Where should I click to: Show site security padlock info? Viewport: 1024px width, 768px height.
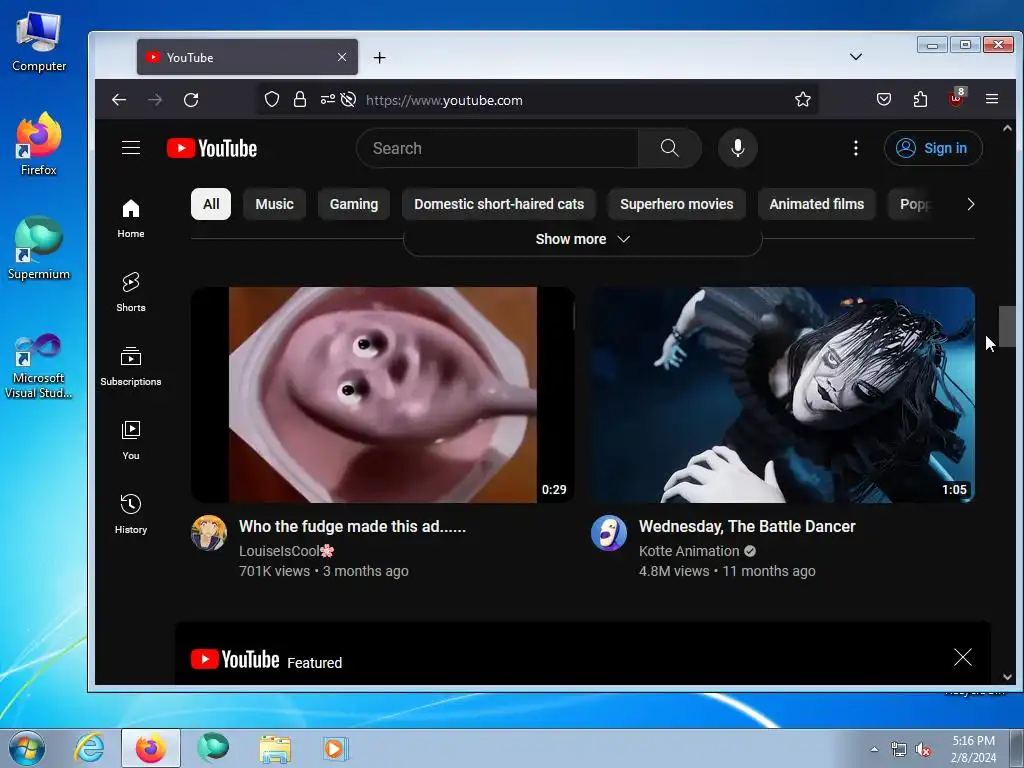300,100
